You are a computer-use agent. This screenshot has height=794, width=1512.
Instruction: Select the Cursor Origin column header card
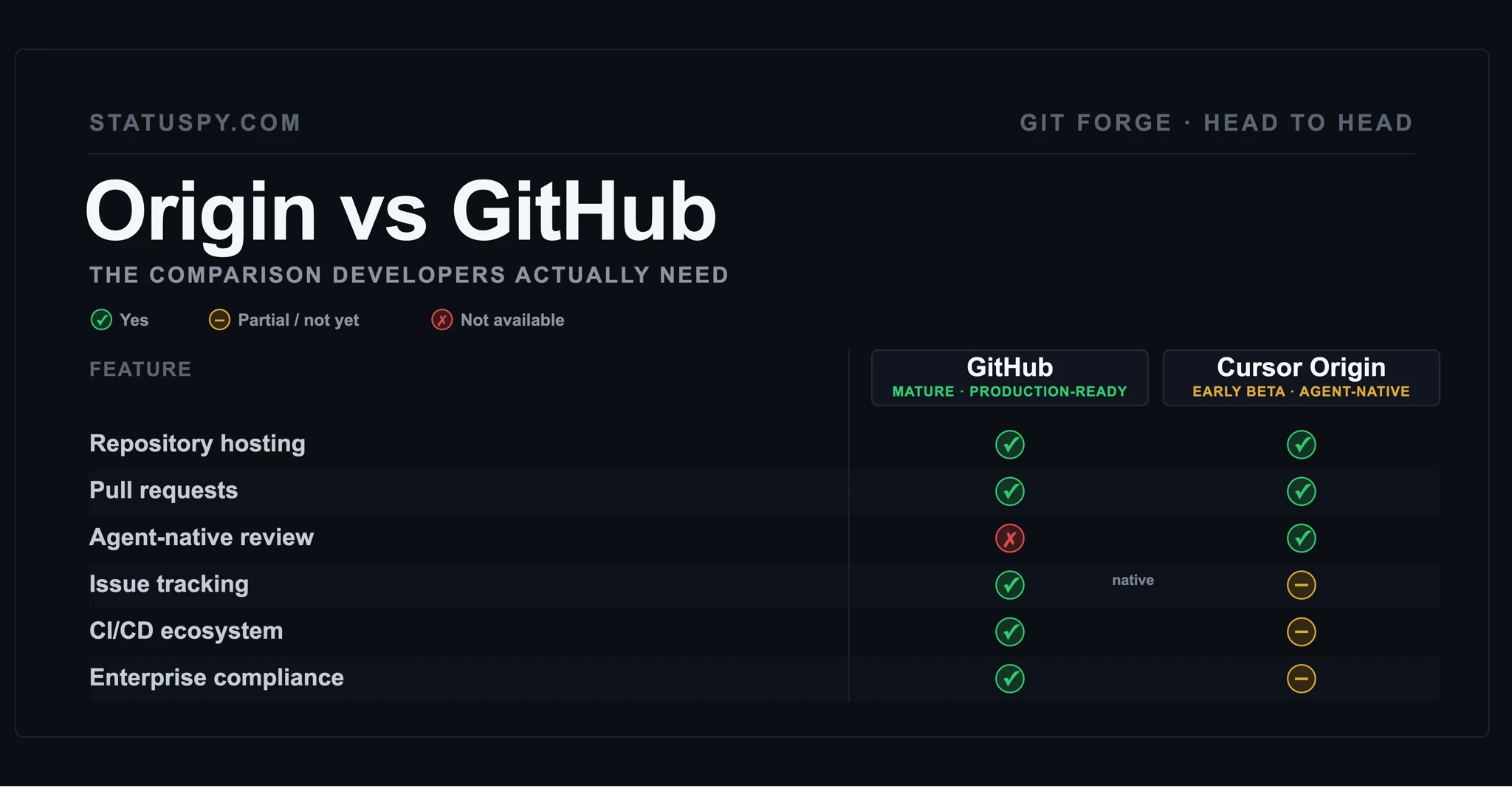[x=1302, y=377]
